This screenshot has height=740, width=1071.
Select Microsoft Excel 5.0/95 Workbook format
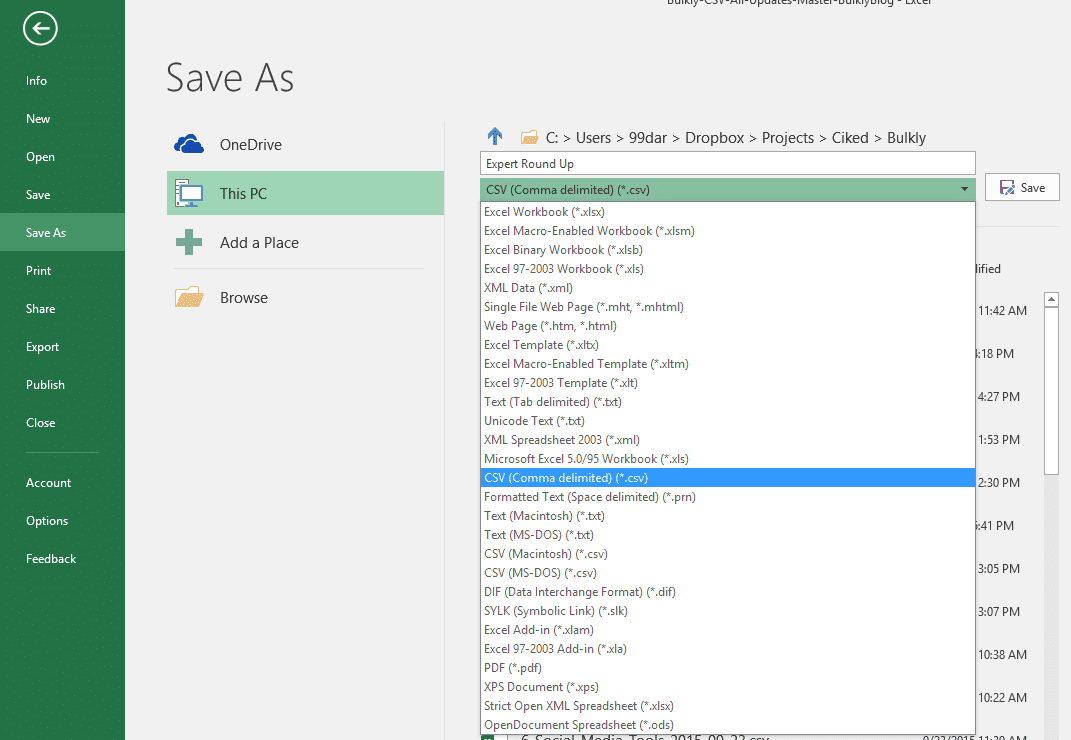click(728, 459)
